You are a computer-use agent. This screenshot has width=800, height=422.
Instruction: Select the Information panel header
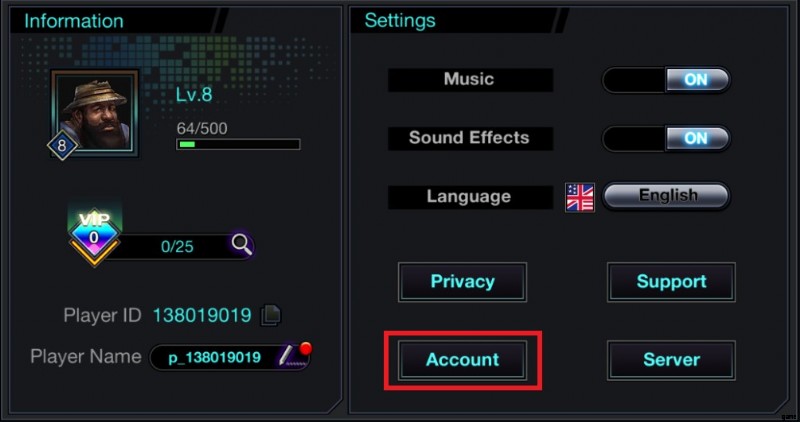[74, 21]
